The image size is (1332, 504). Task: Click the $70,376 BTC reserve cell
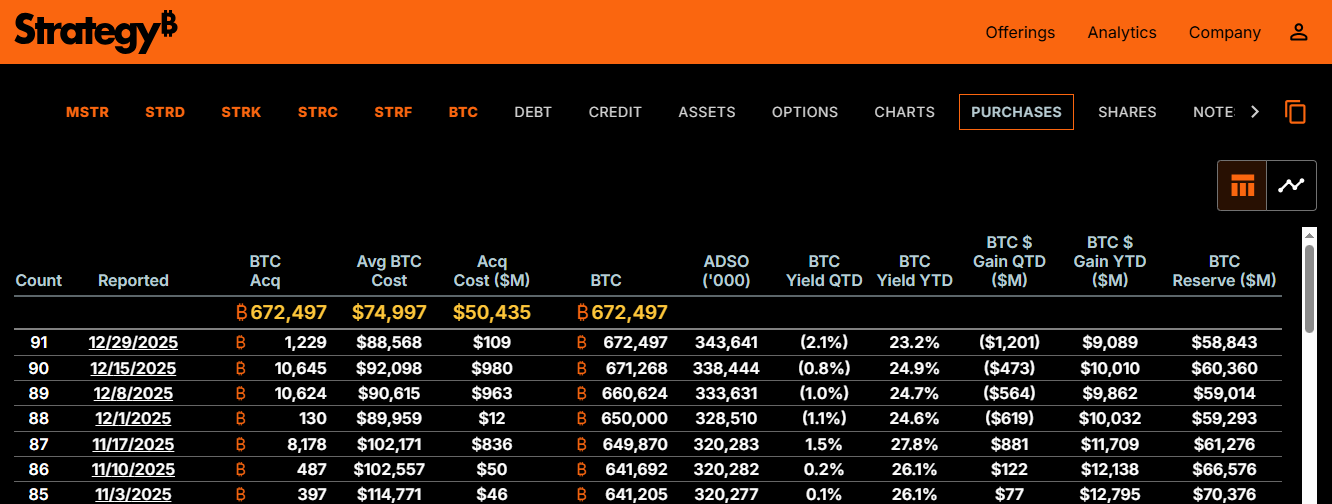[x=1224, y=494]
